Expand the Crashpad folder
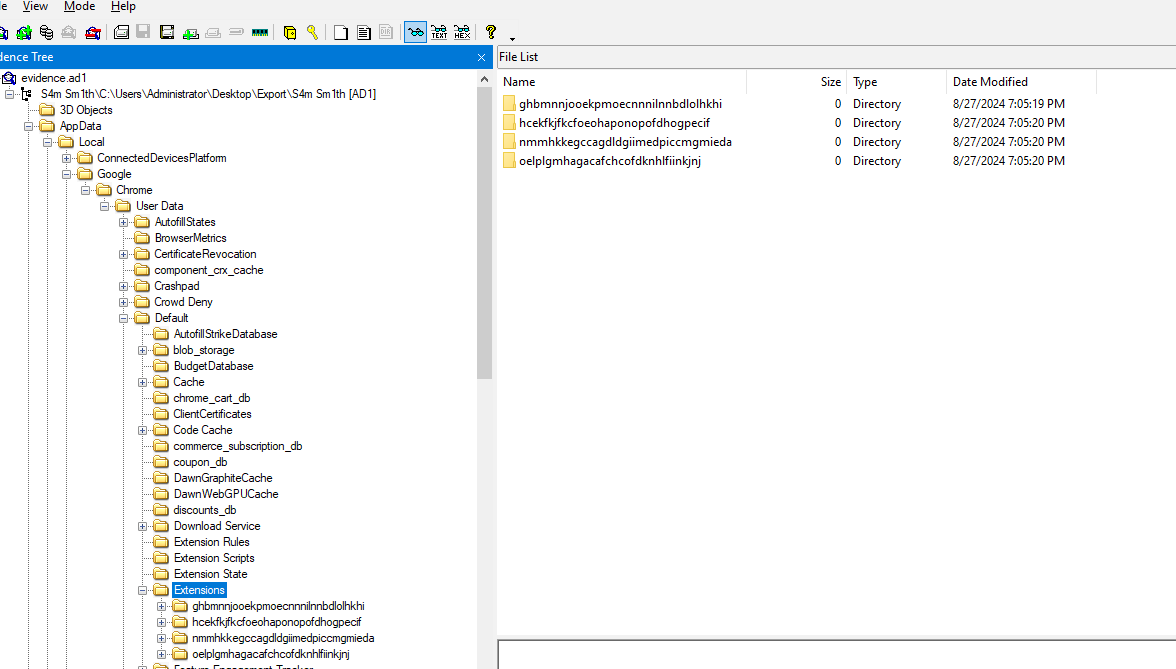Image resolution: width=1176 pixels, height=669 pixels. pyautogui.click(x=124, y=286)
